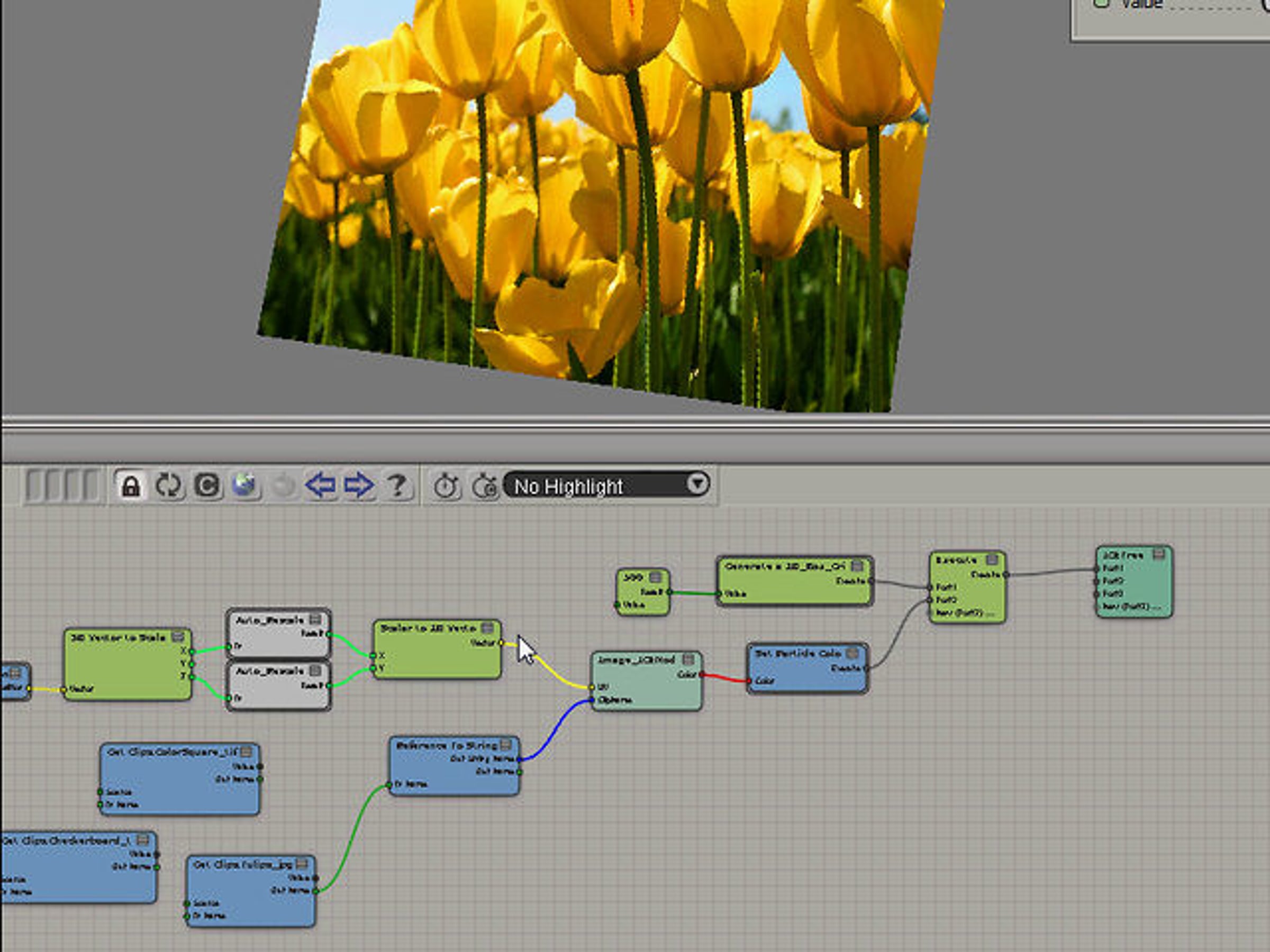Click the UV input port on Image_ICENod
The width and height of the screenshot is (1270, 952).
(592, 687)
